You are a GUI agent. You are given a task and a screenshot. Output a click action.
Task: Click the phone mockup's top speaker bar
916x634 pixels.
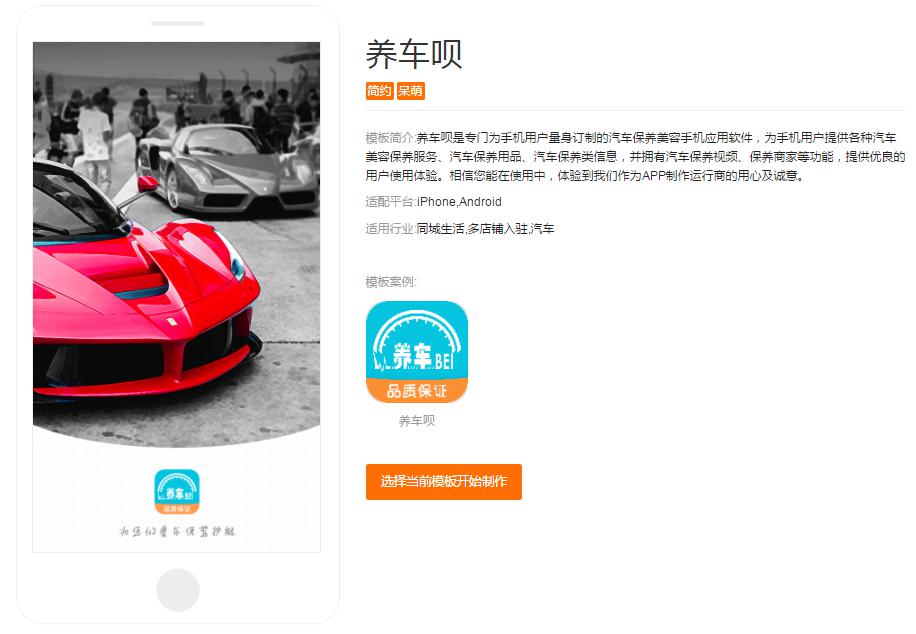point(178,23)
